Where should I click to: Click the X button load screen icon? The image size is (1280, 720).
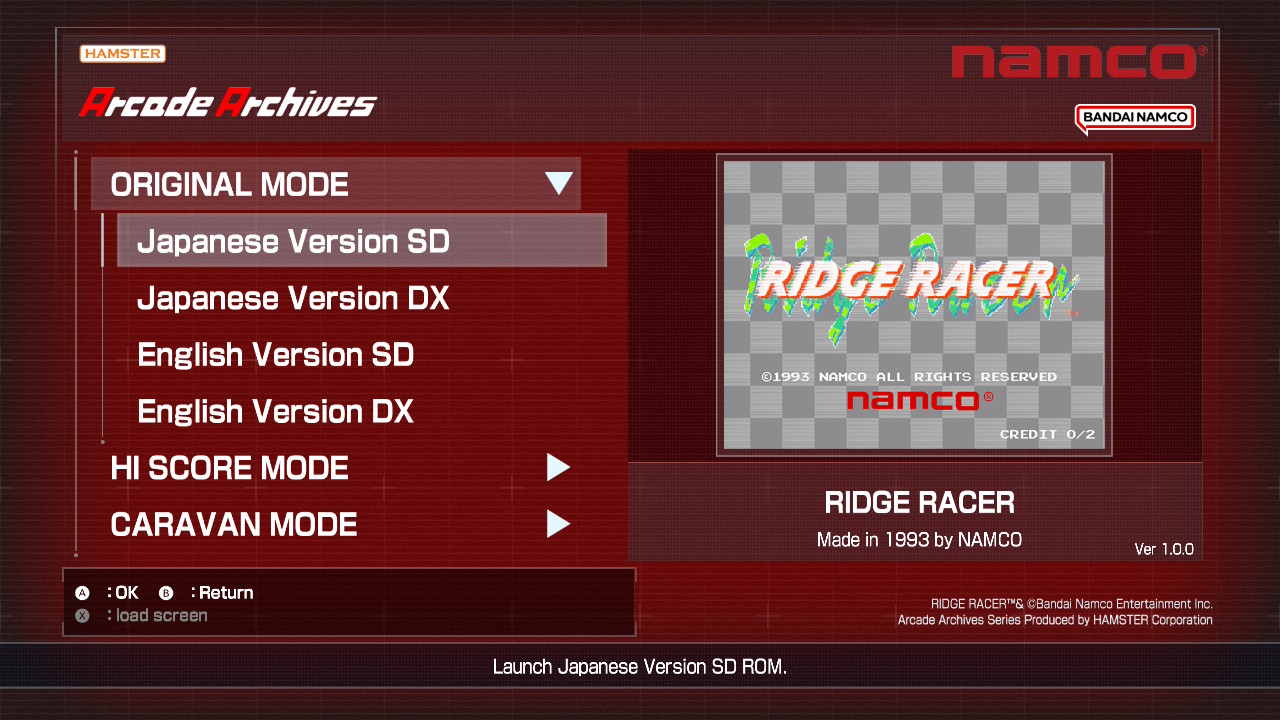pos(83,616)
